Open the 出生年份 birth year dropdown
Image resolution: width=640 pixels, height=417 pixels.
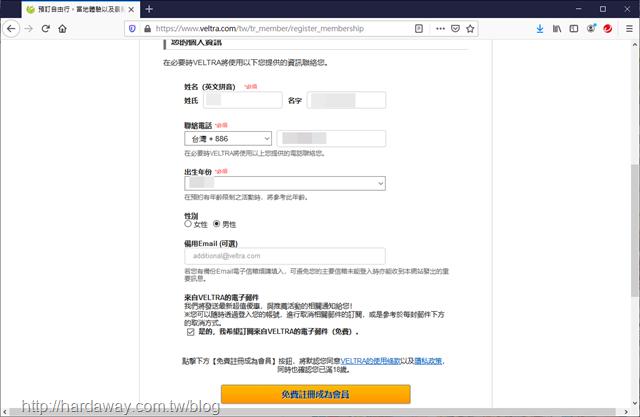(285, 184)
